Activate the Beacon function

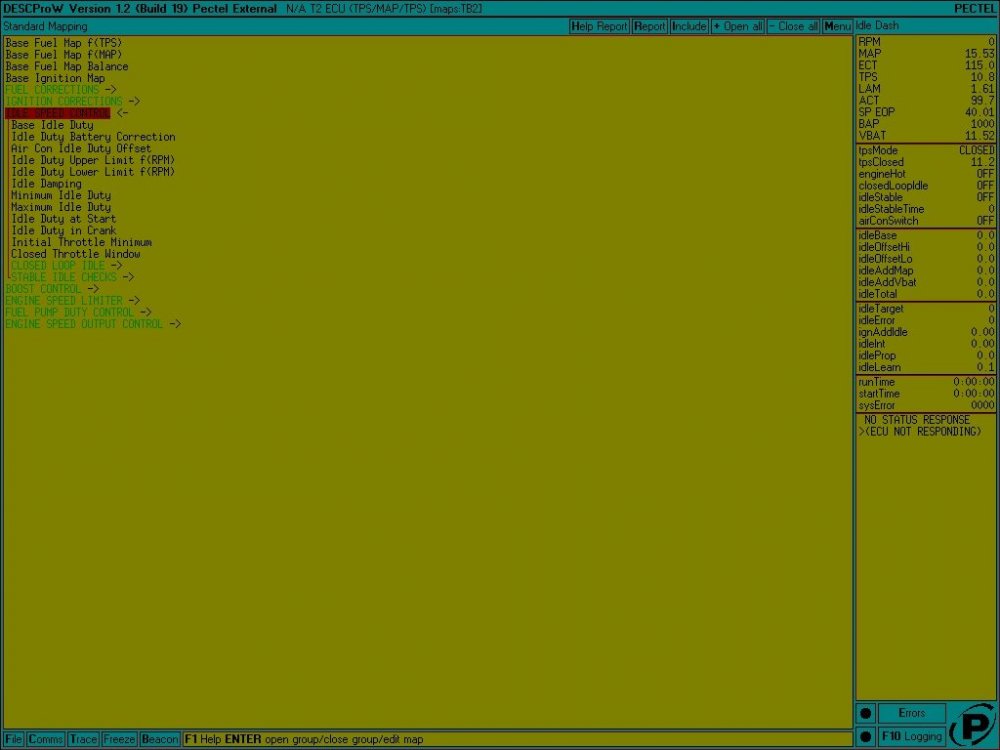click(x=159, y=739)
